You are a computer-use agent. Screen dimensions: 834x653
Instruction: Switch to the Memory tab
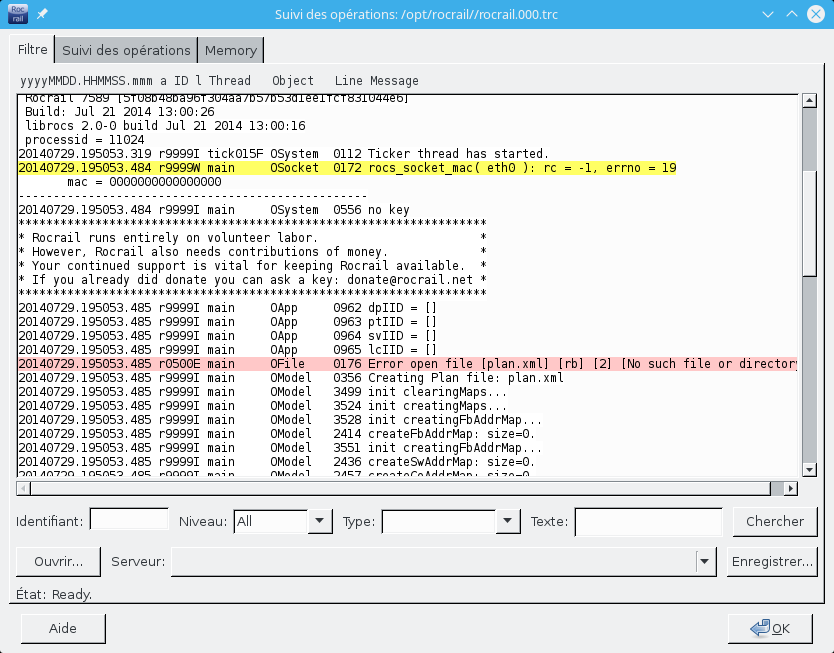click(x=231, y=50)
